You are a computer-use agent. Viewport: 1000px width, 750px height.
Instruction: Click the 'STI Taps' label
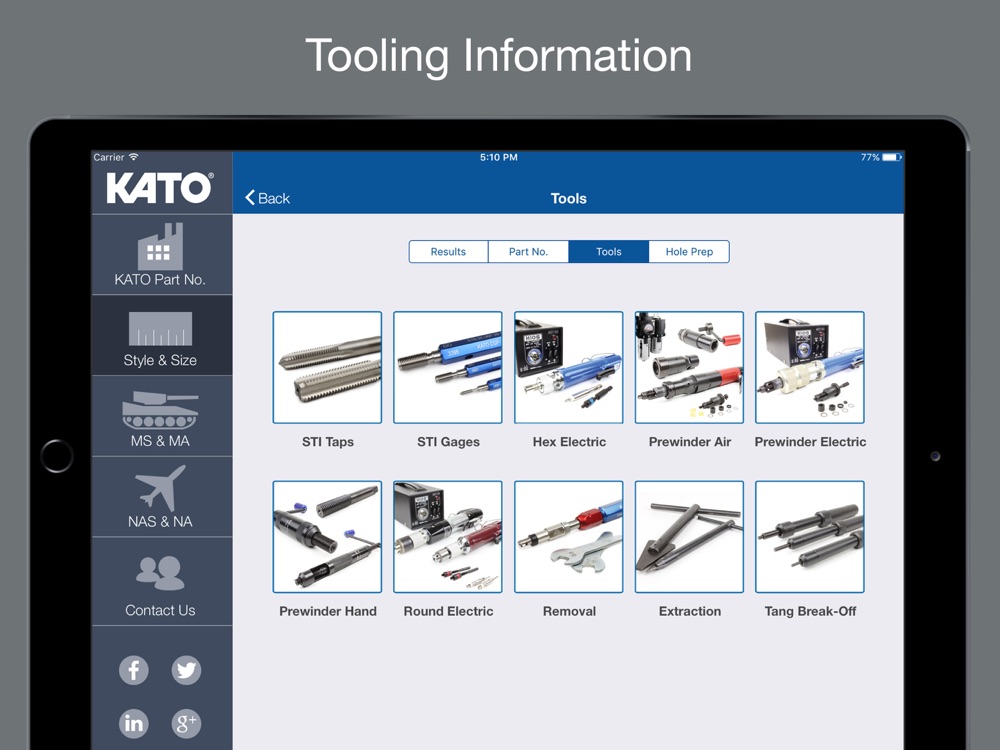pos(328,442)
